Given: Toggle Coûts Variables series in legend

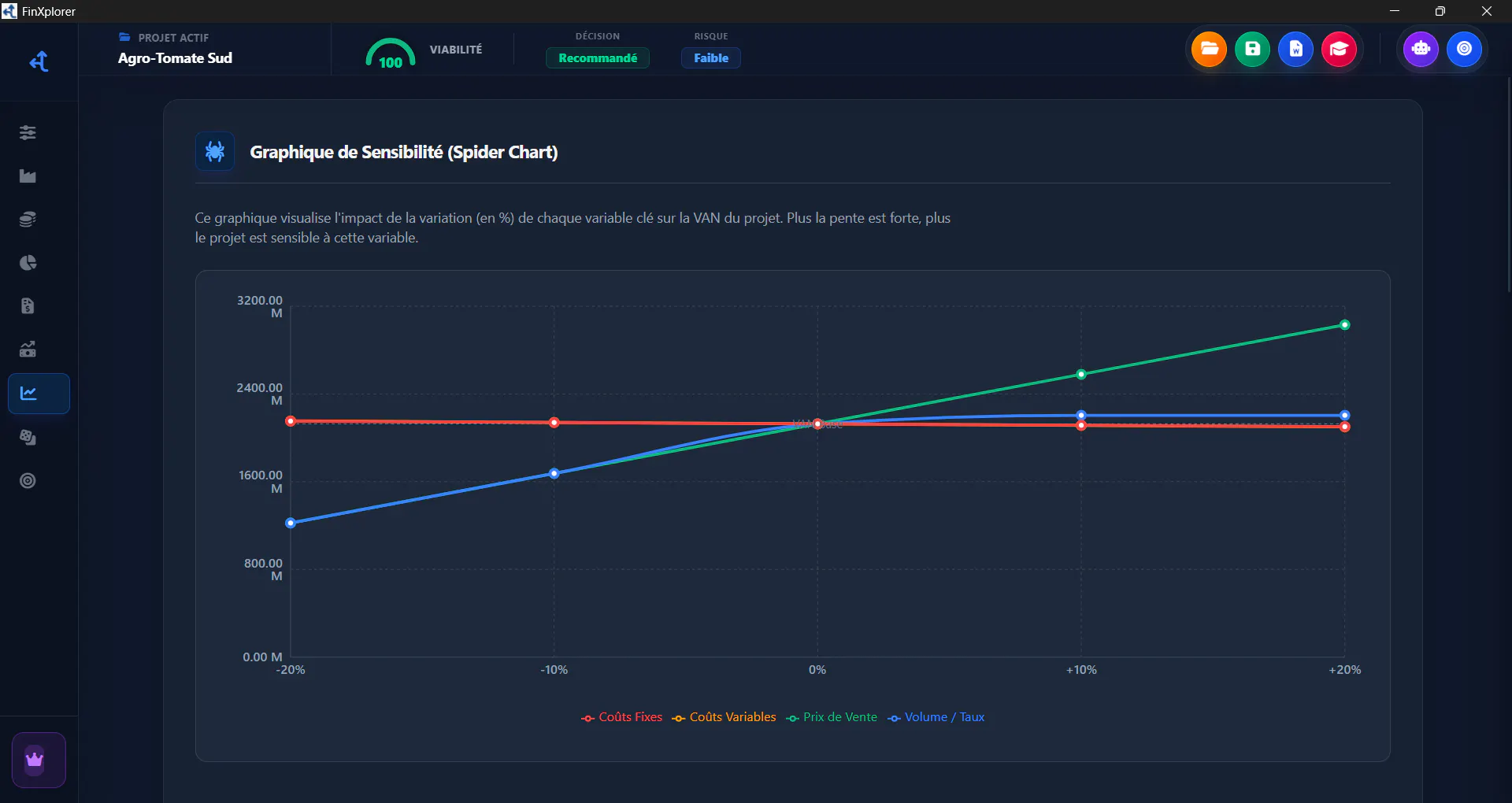Looking at the screenshot, I should [x=724, y=717].
